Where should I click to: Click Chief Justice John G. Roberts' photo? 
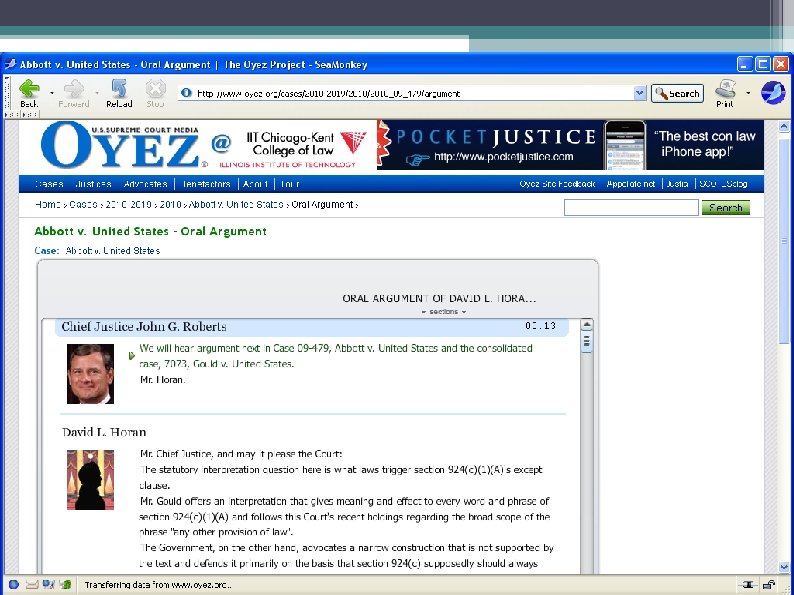tap(90, 374)
